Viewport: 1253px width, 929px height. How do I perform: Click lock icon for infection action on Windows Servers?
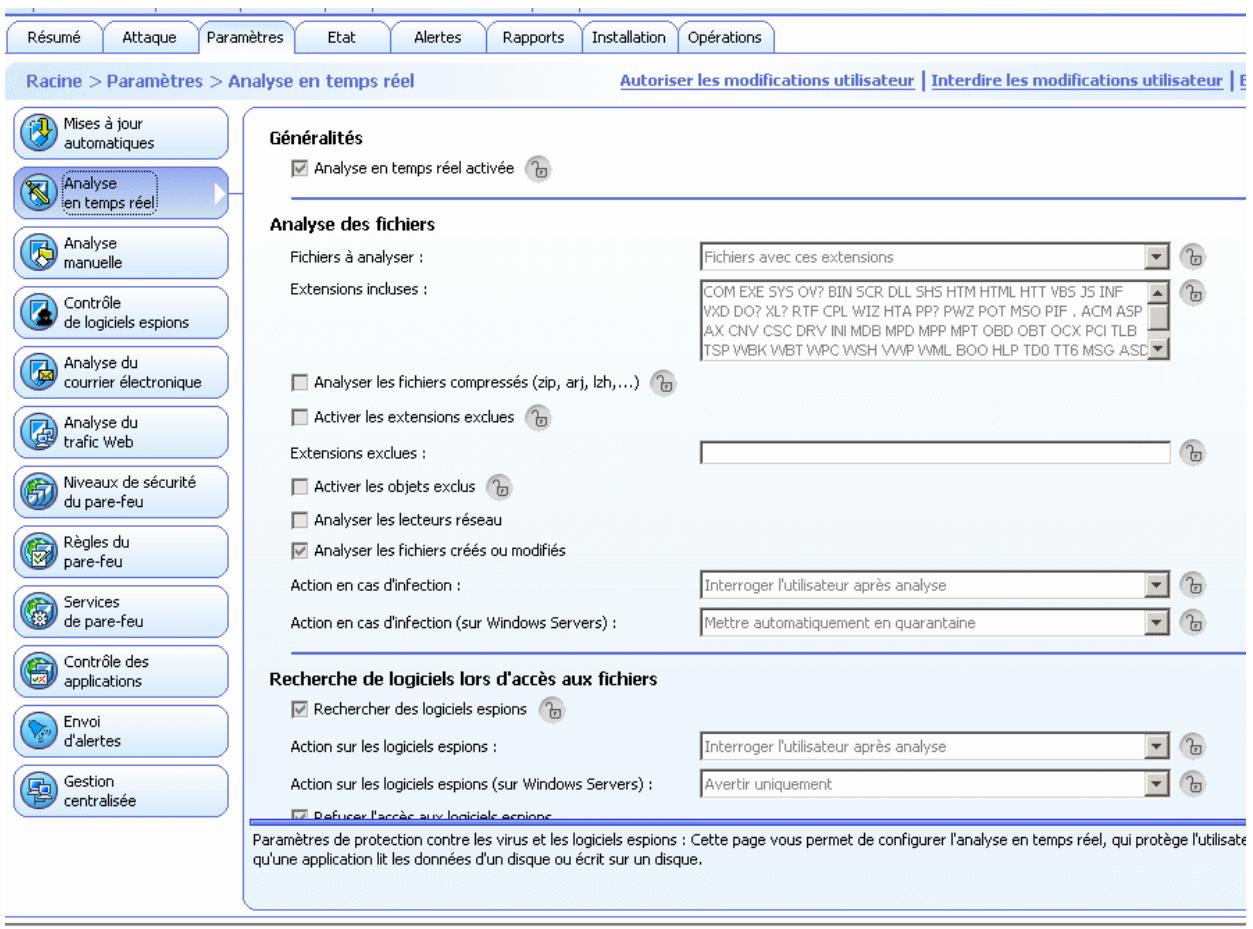click(1190, 623)
